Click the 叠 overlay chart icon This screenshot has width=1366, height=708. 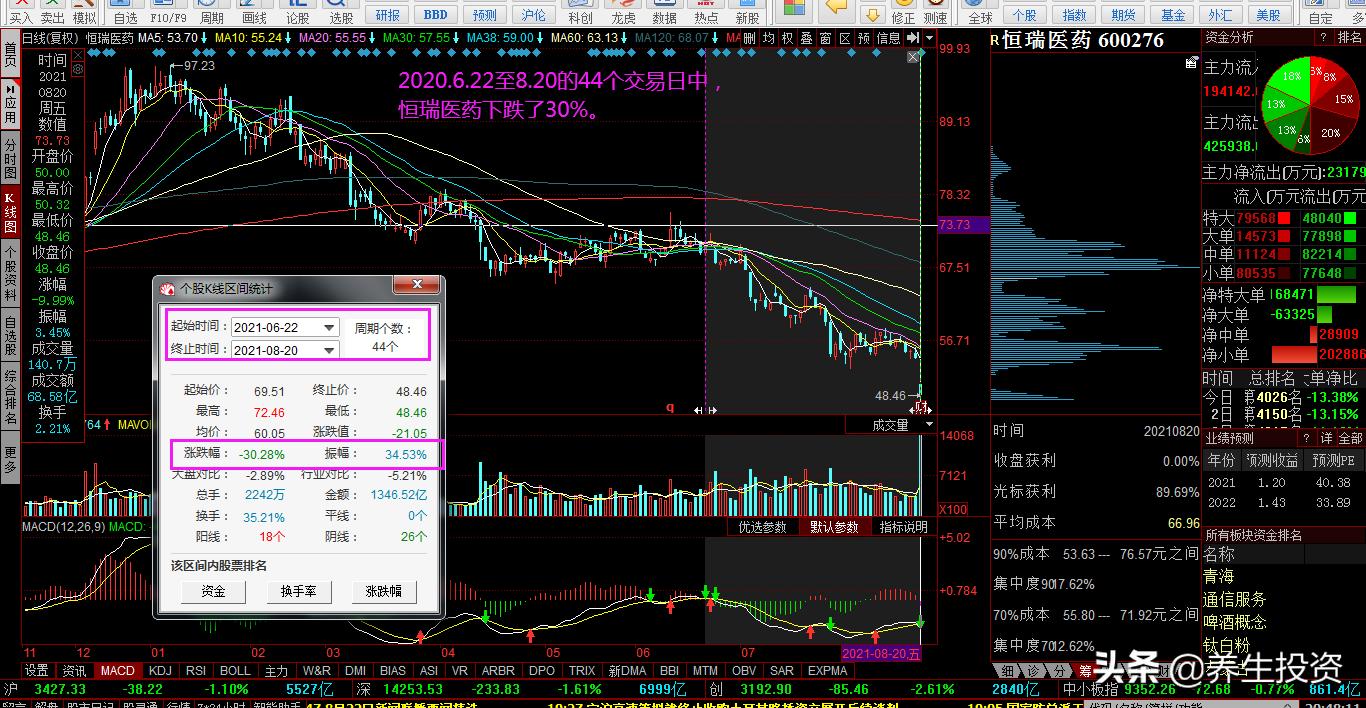click(x=806, y=38)
